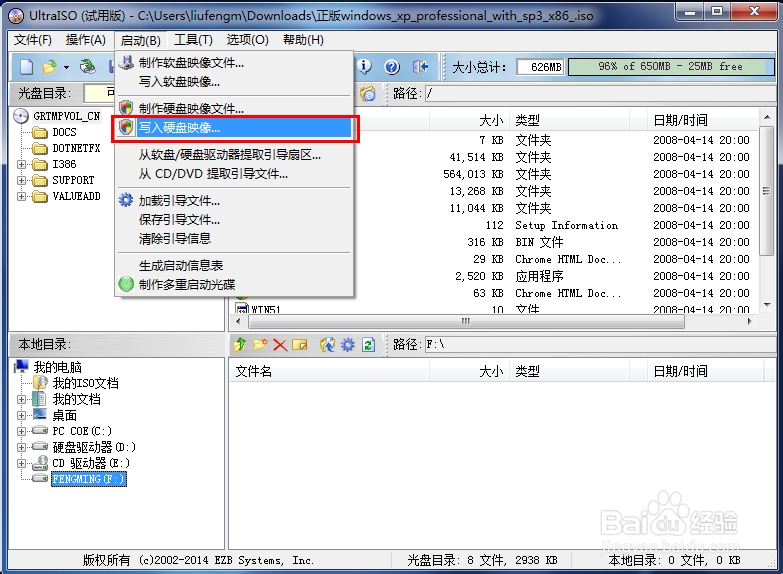Viewport: 783px width, 574px height.
Task: Click the local path field showing F:\
Action: coord(600,345)
